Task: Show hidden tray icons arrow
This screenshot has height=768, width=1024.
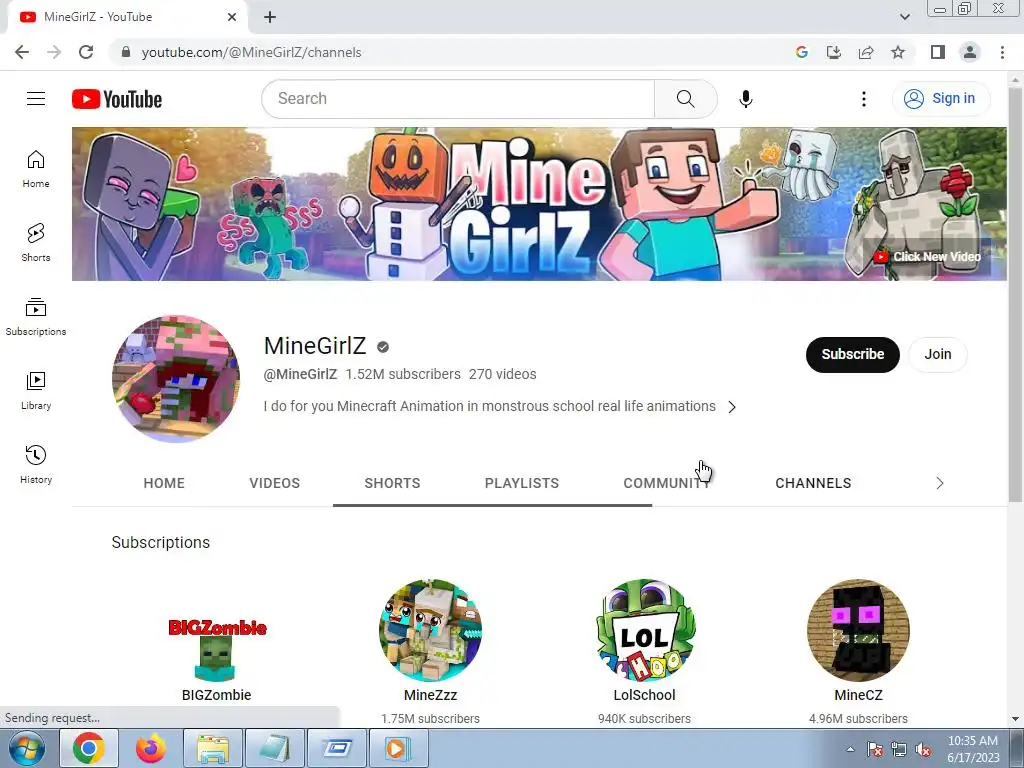Action: click(x=850, y=750)
